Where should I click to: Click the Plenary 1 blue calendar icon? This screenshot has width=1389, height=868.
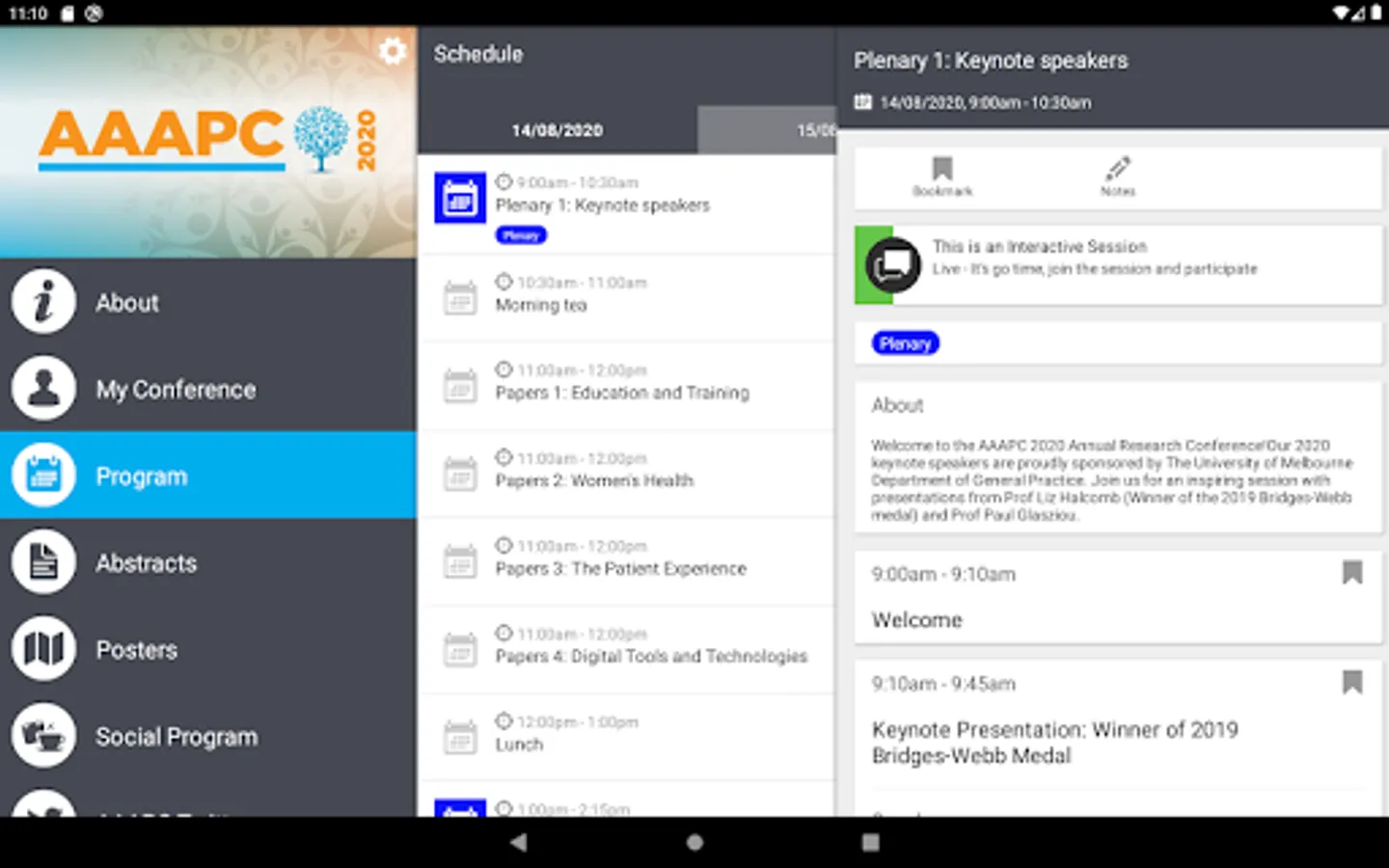click(460, 198)
